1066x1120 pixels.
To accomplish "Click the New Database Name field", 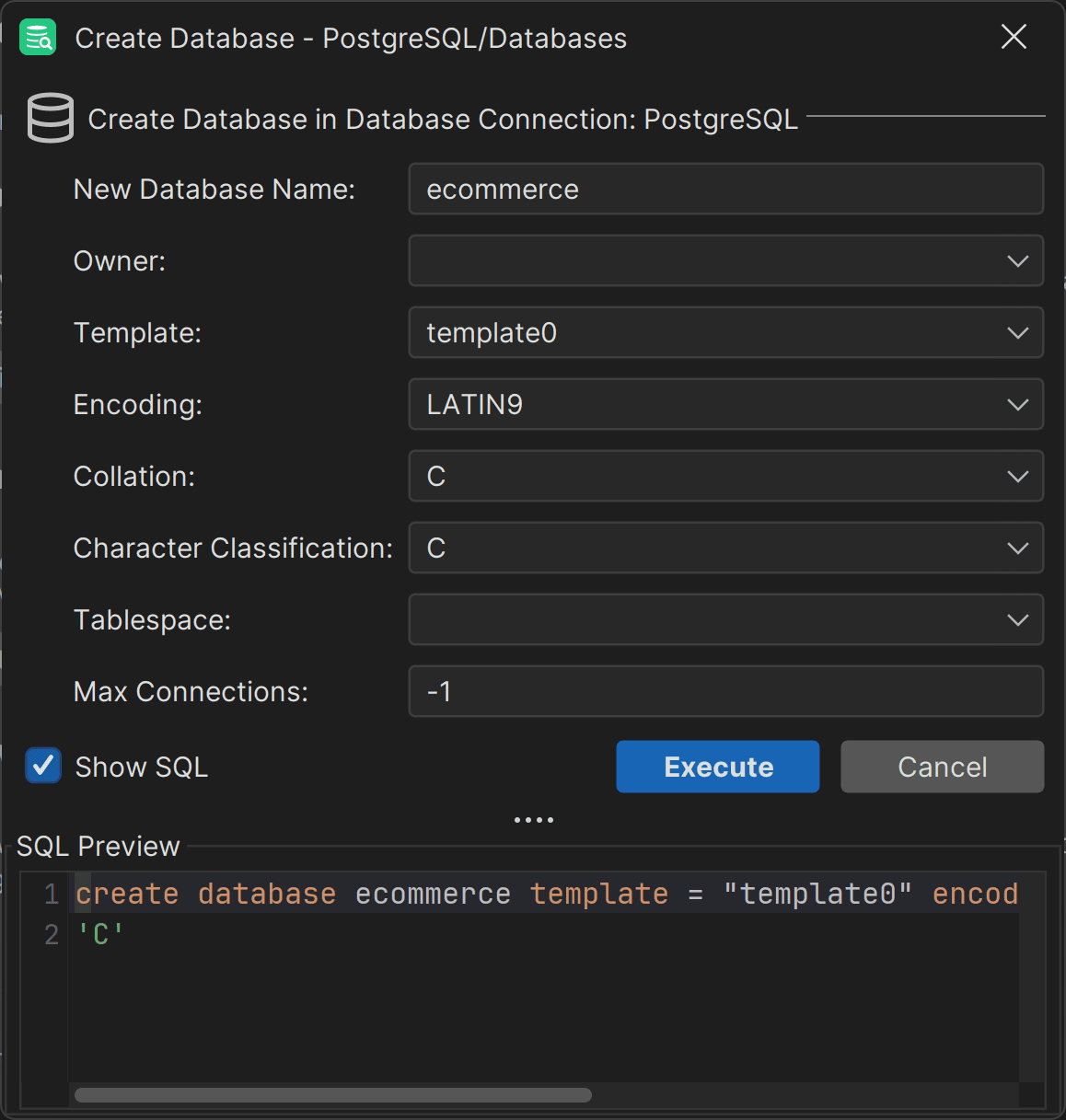I will [726, 189].
